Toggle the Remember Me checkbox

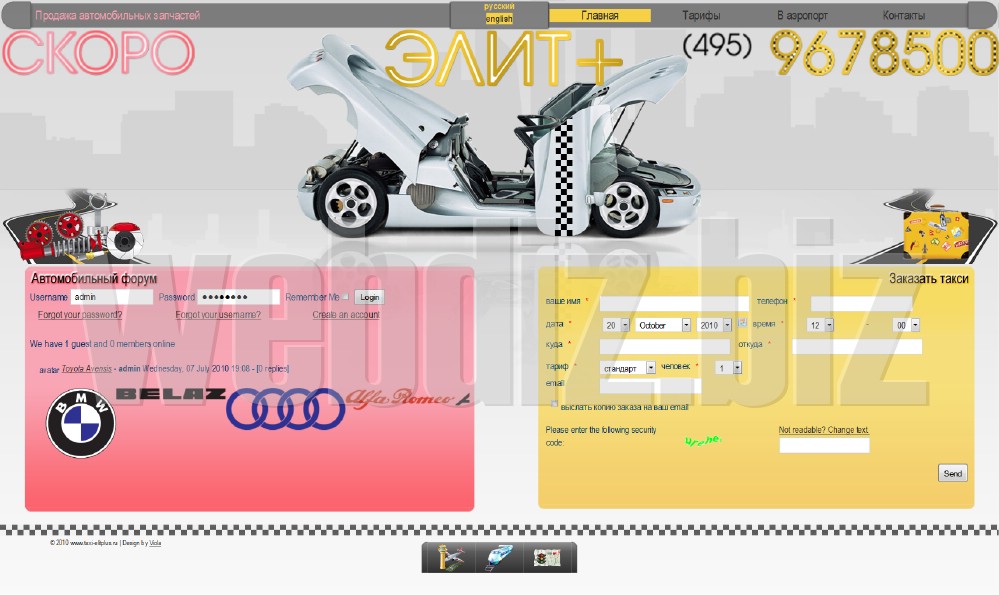pos(345,296)
